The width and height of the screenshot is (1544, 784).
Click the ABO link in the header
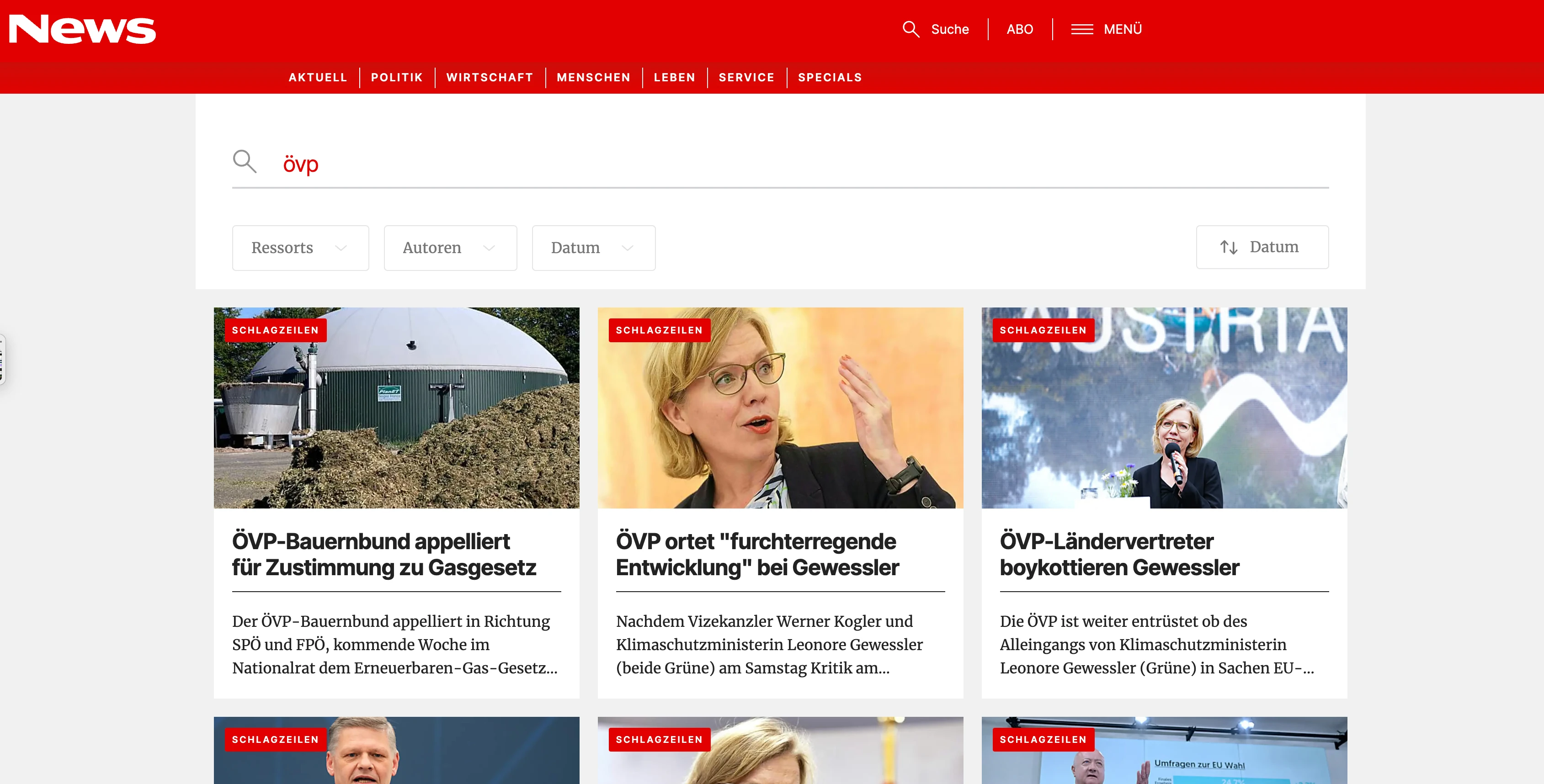(x=1020, y=29)
